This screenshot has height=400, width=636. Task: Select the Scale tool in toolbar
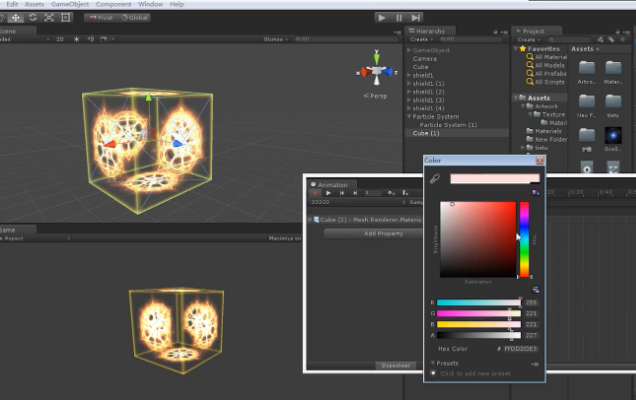(x=50, y=17)
